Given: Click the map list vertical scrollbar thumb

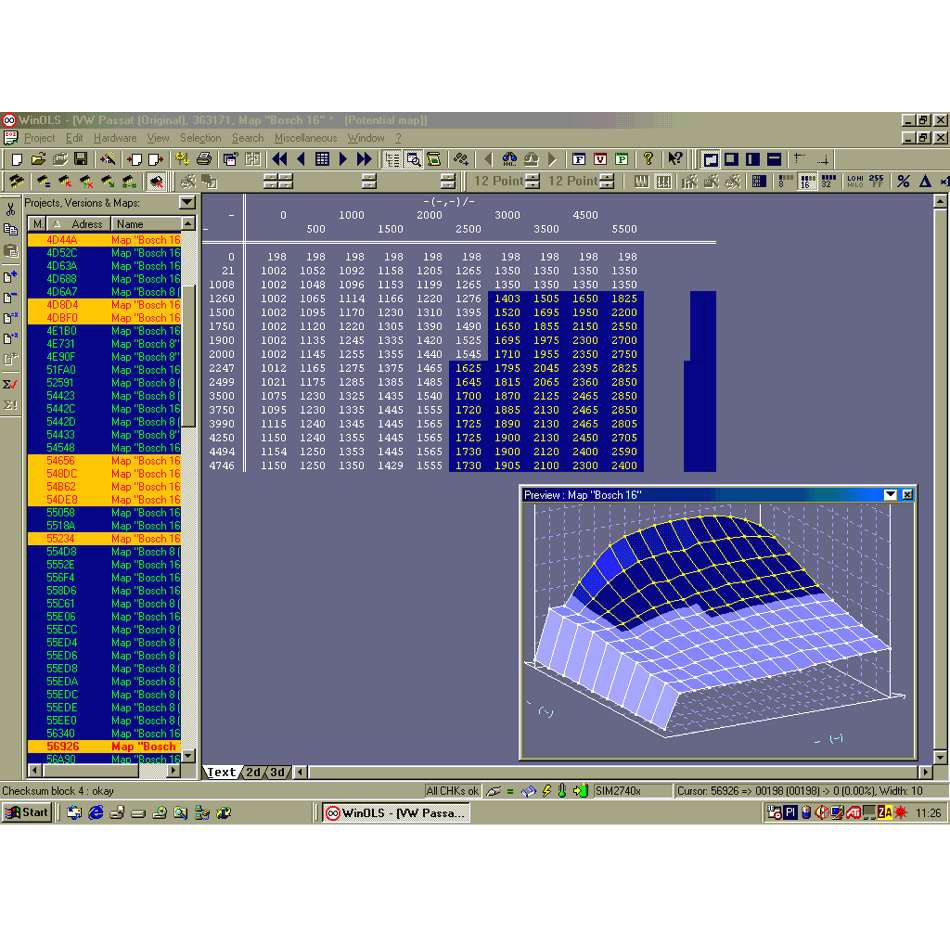Looking at the screenshot, I should pyautogui.click(x=188, y=356).
